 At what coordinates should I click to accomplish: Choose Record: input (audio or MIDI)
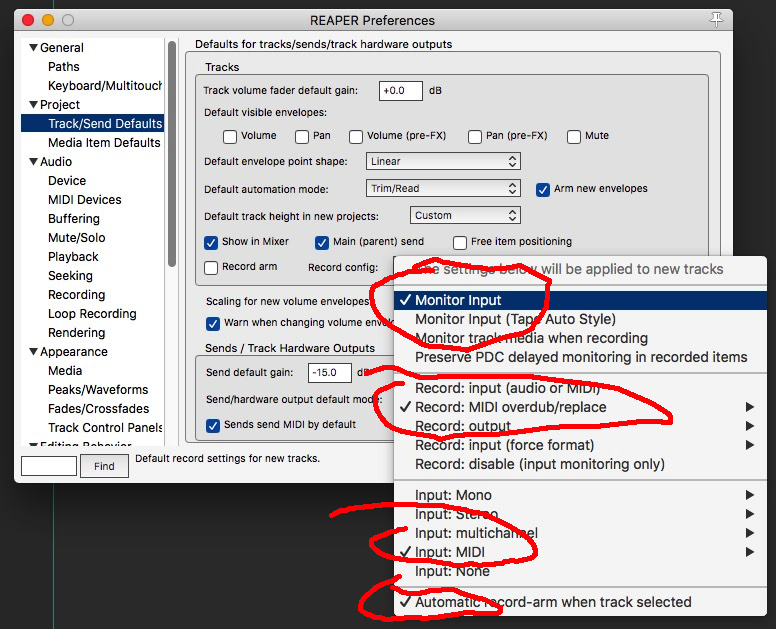(x=580, y=388)
